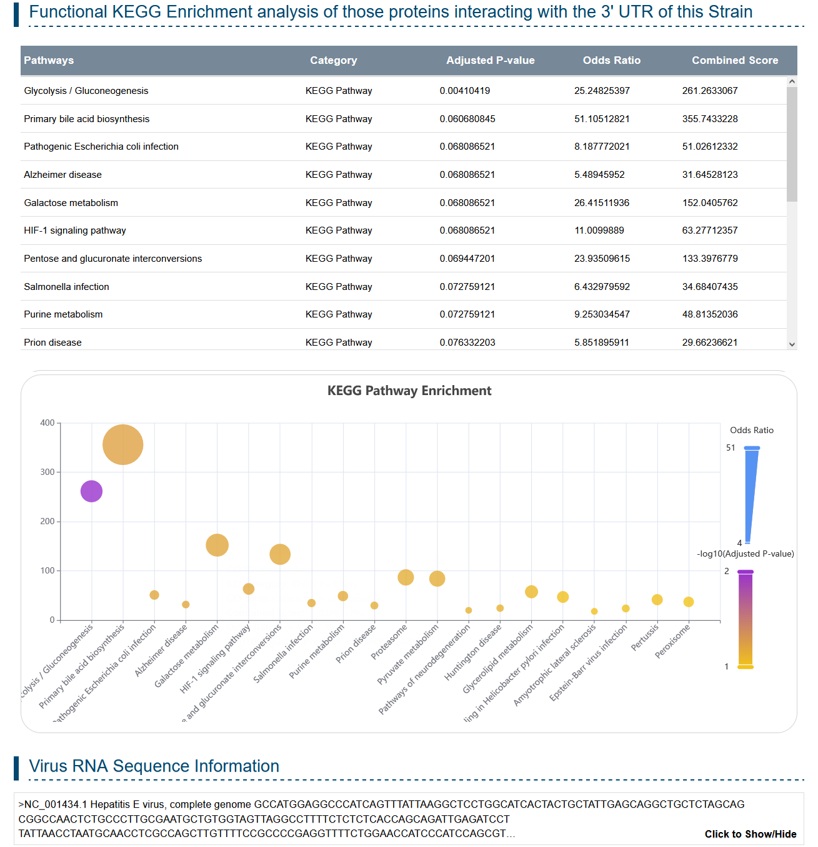Screen dimensions: 818x847
Task: Click the Proteasome bubble in the chart
Action: (x=405, y=577)
